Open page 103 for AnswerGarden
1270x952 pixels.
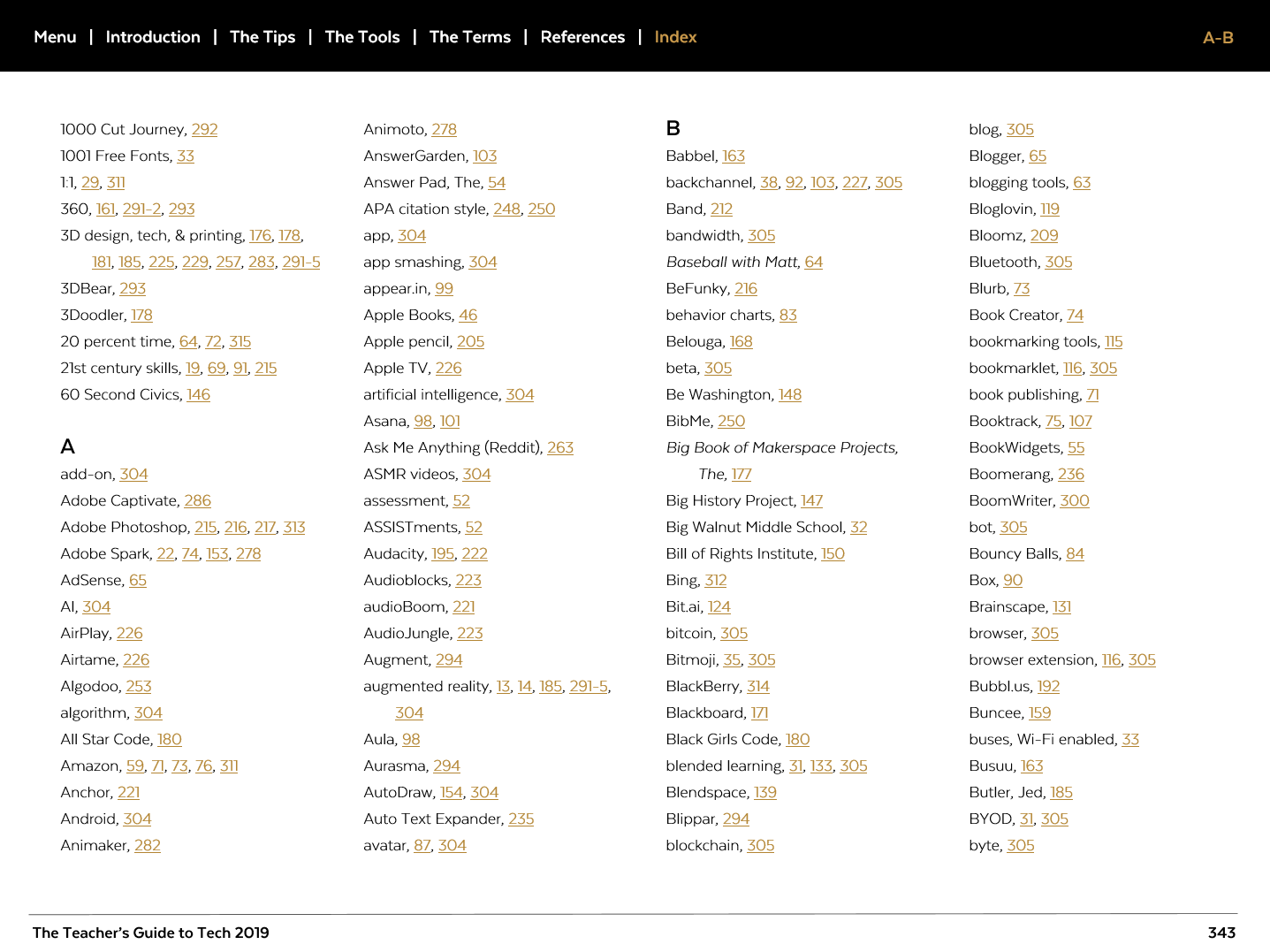click(484, 156)
